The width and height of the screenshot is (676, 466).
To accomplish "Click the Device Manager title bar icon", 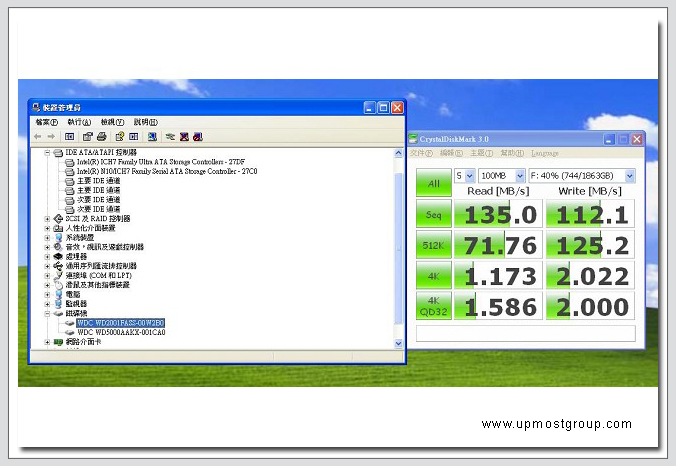I will coord(36,107).
